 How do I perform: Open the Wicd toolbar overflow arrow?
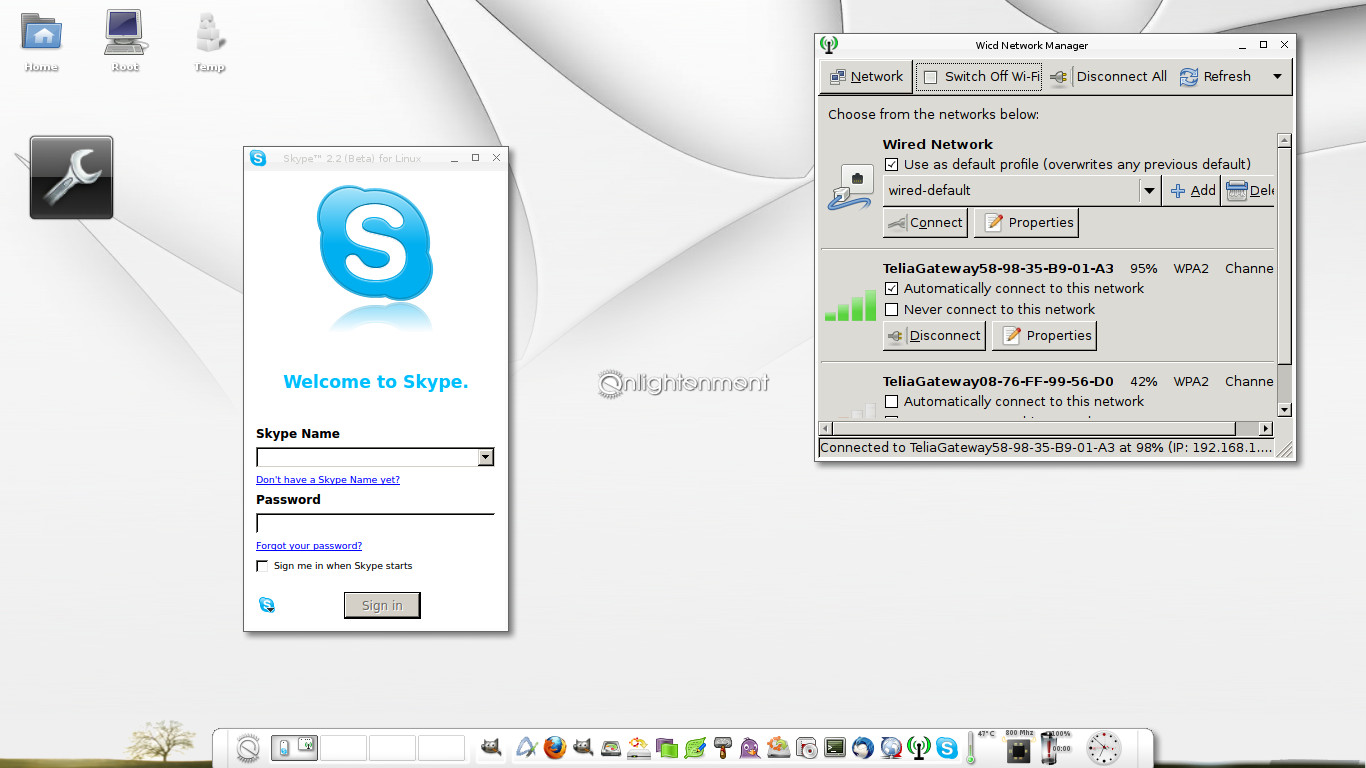point(1277,76)
